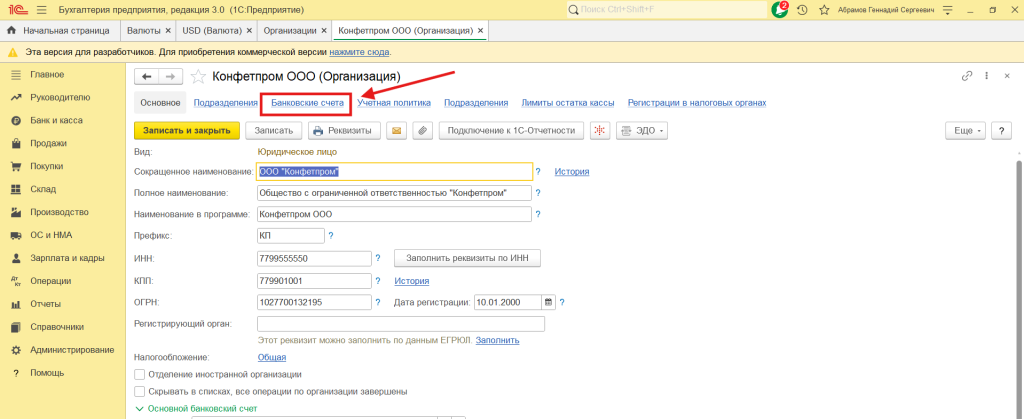Click into the search field in top bar
This screenshot has height=419, width=1024.
pos(667,10)
